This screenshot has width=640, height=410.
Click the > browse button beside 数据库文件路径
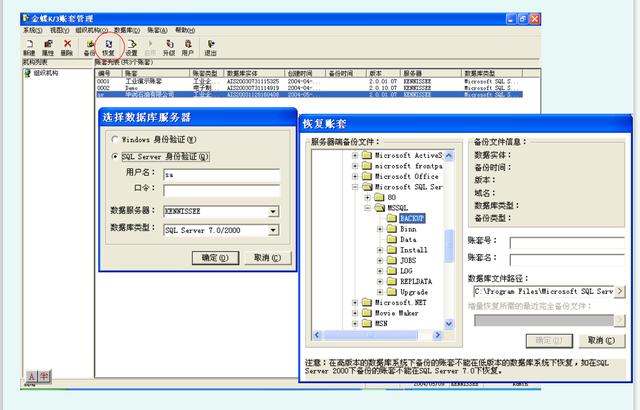point(620,291)
